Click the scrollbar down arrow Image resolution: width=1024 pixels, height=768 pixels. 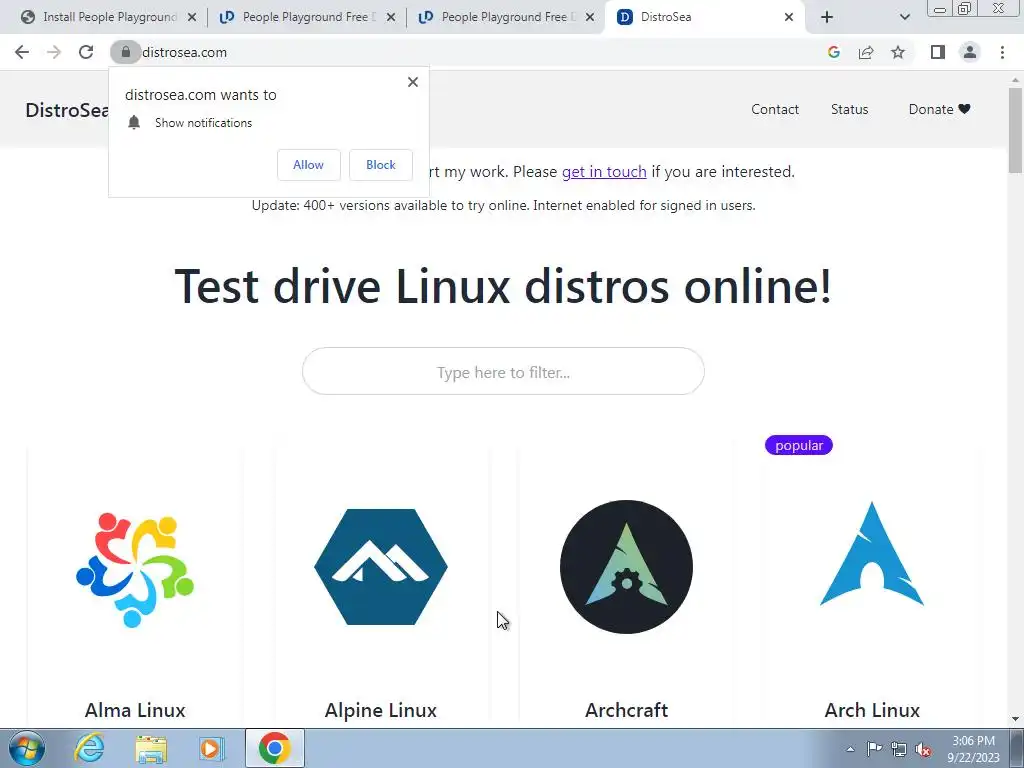point(1015,719)
